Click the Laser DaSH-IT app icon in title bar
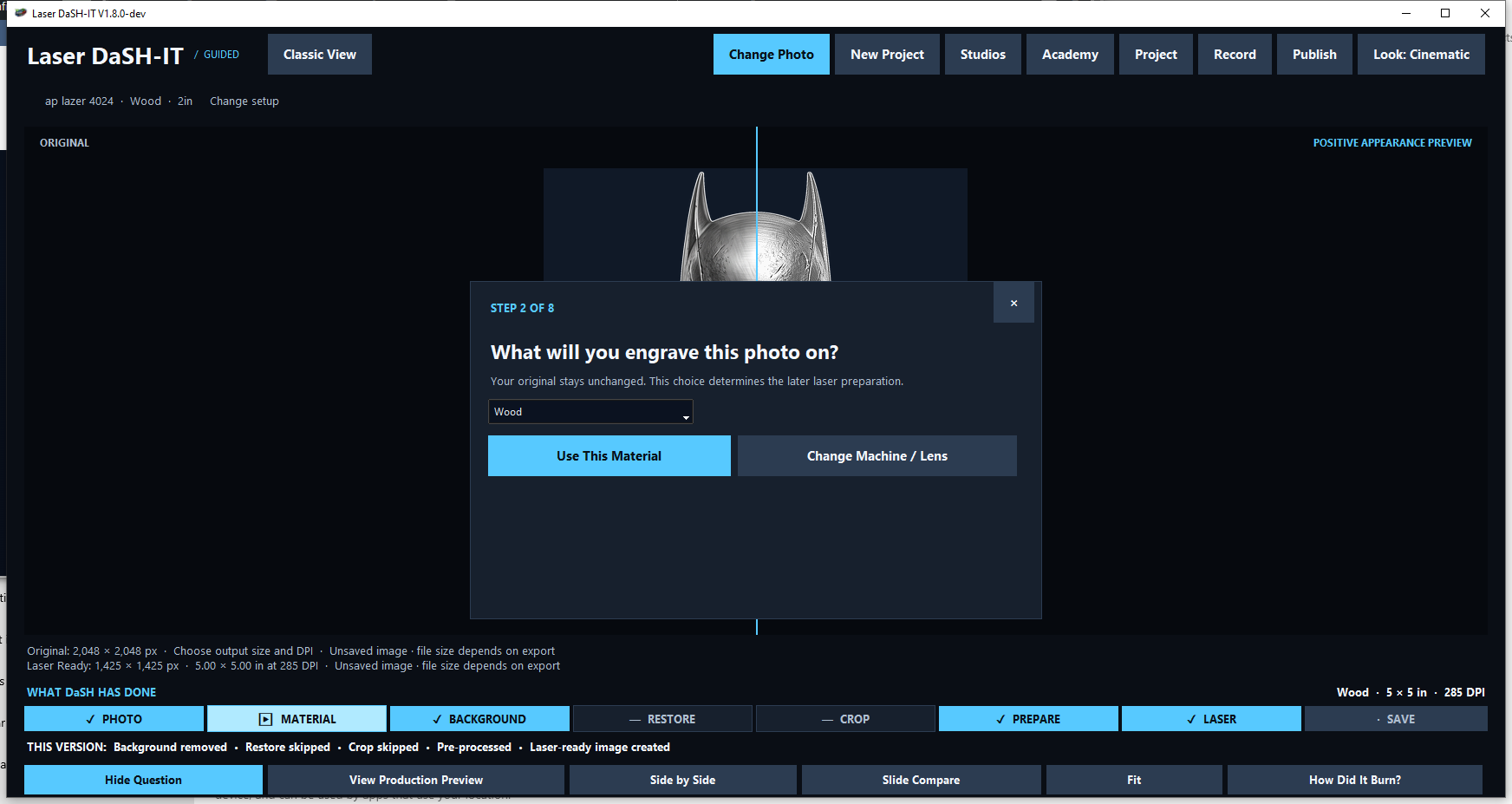 click(x=21, y=13)
